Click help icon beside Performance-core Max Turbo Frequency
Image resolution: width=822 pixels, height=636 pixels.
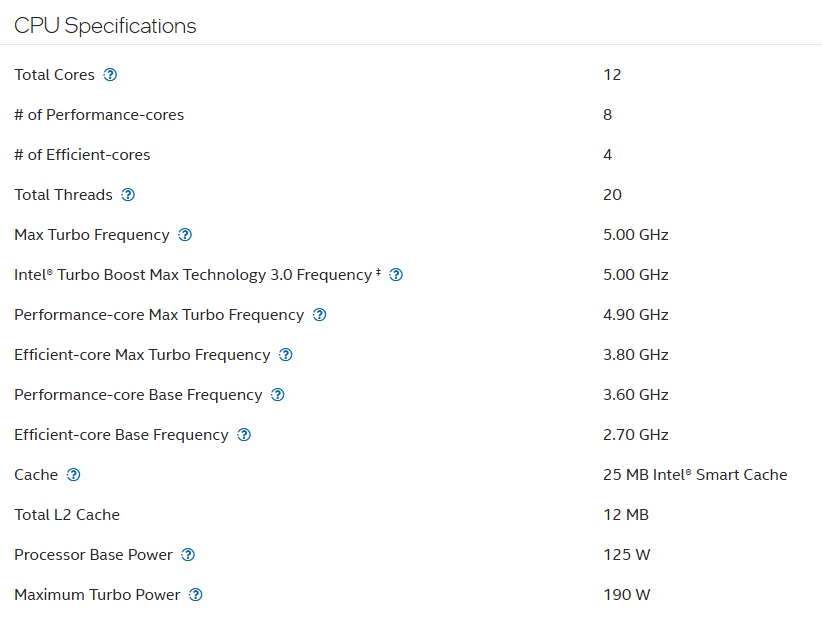point(320,315)
